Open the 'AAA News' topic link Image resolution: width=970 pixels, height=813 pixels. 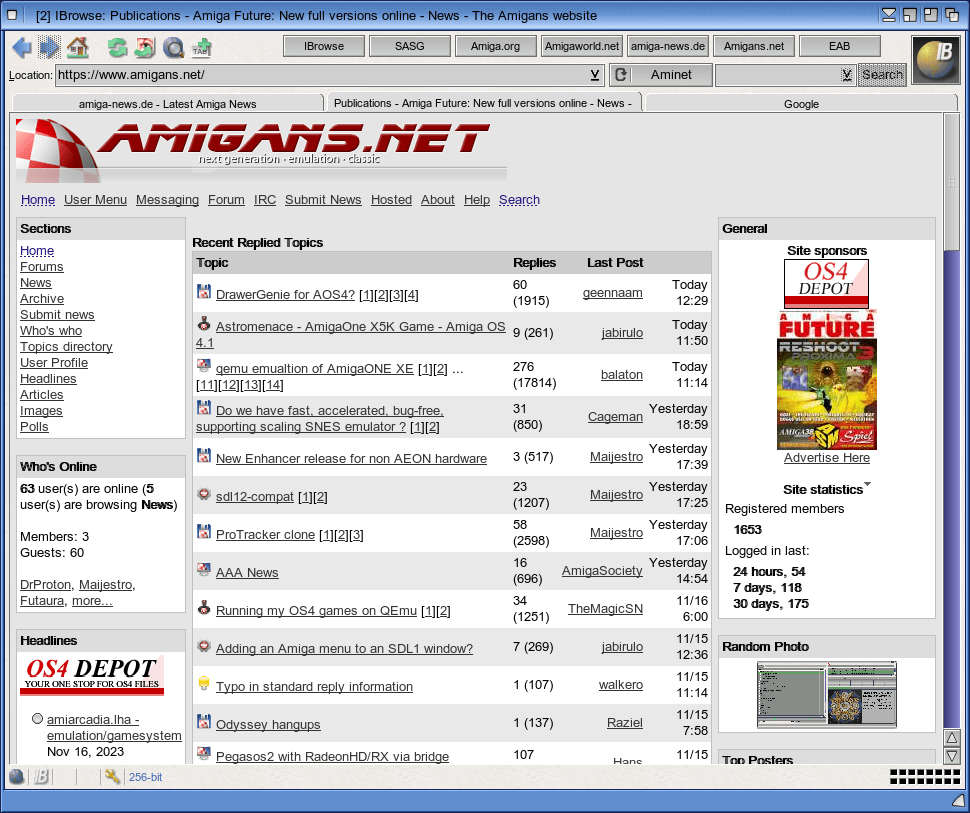pyautogui.click(x=247, y=573)
